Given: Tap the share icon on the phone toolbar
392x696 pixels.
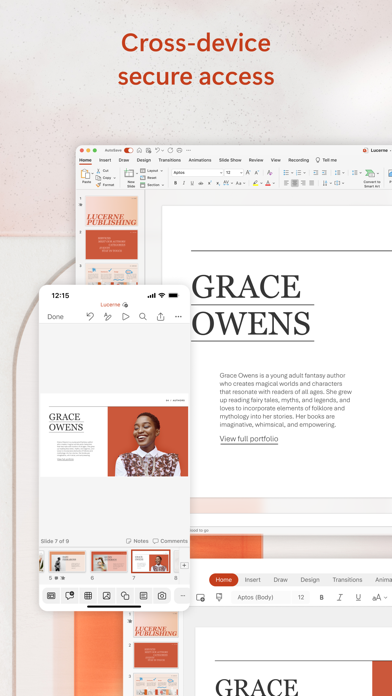Looking at the screenshot, I should (160, 316).
